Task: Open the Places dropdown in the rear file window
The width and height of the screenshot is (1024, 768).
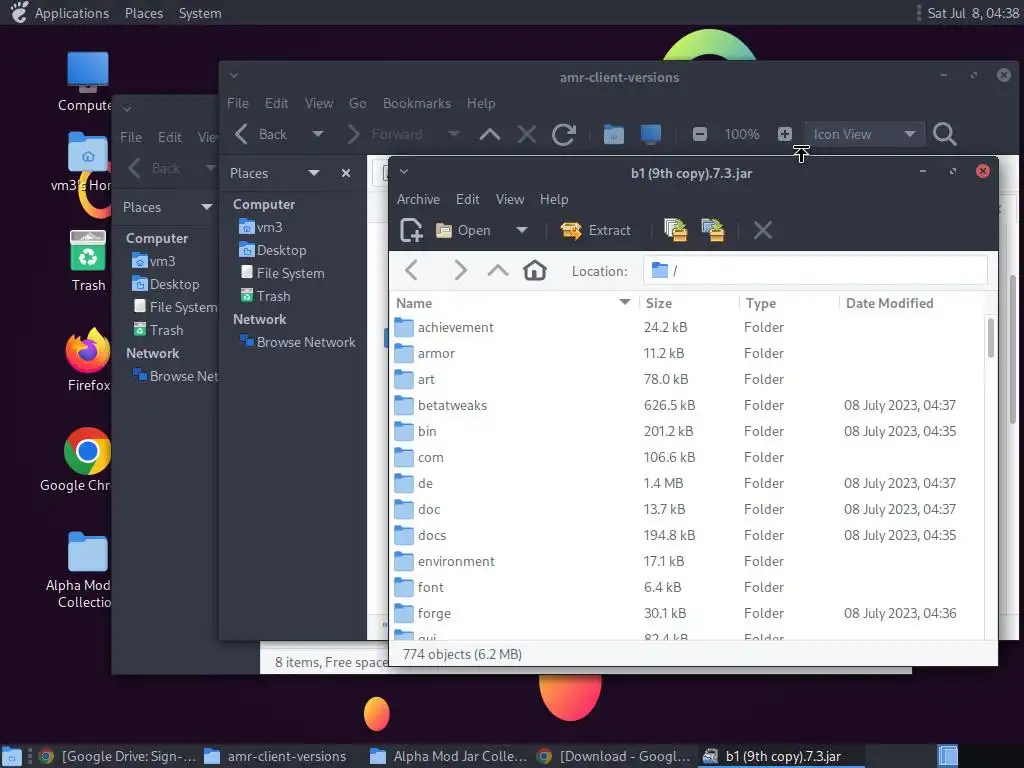Action: (206, 207)
